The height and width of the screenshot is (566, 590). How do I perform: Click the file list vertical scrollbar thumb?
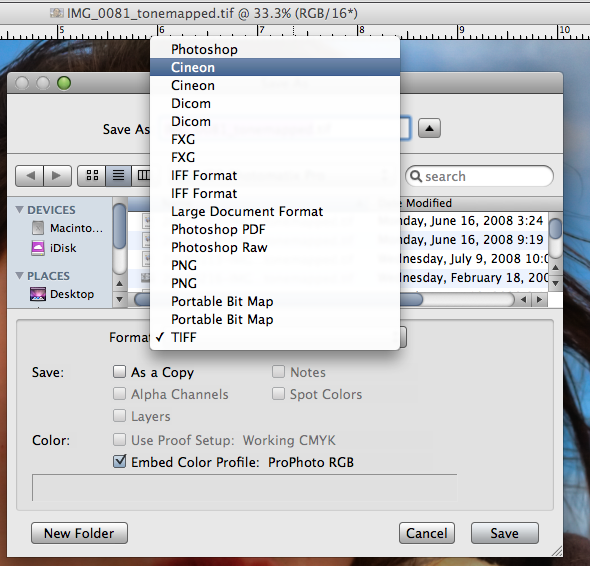tap(555, 228)
